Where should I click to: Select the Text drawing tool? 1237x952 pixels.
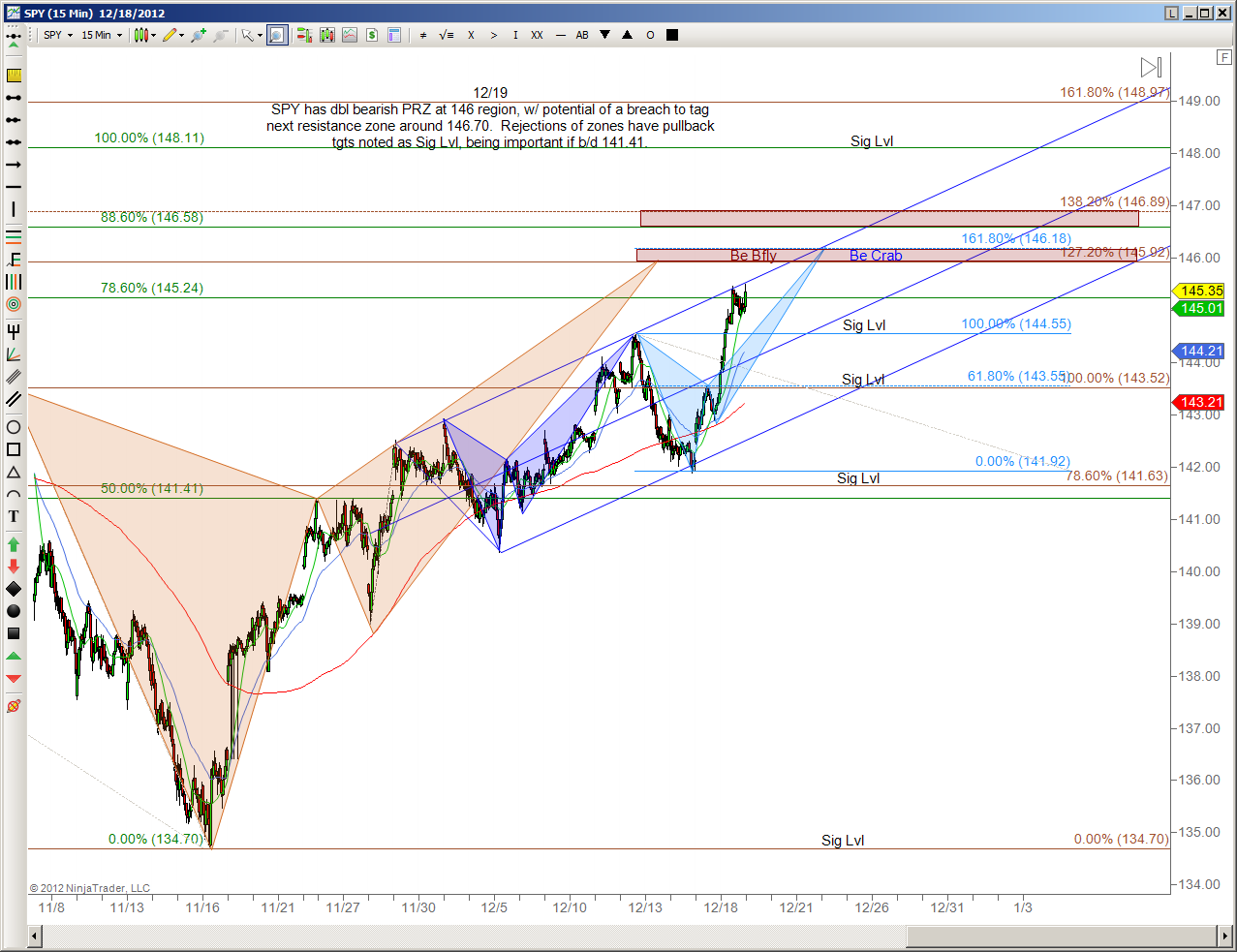14,516
